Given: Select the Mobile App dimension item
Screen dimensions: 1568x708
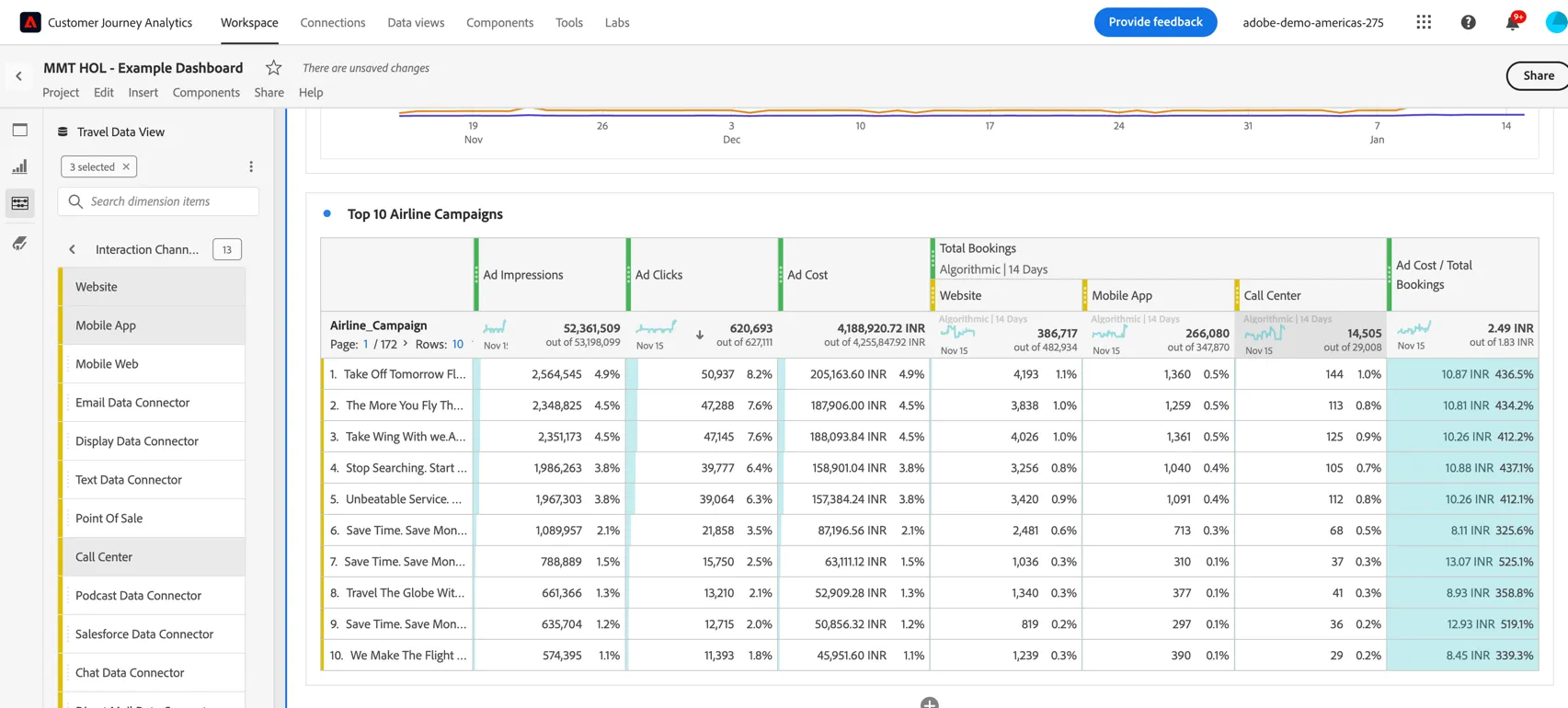Looking at the screenshot, I should tap(153, 325).
